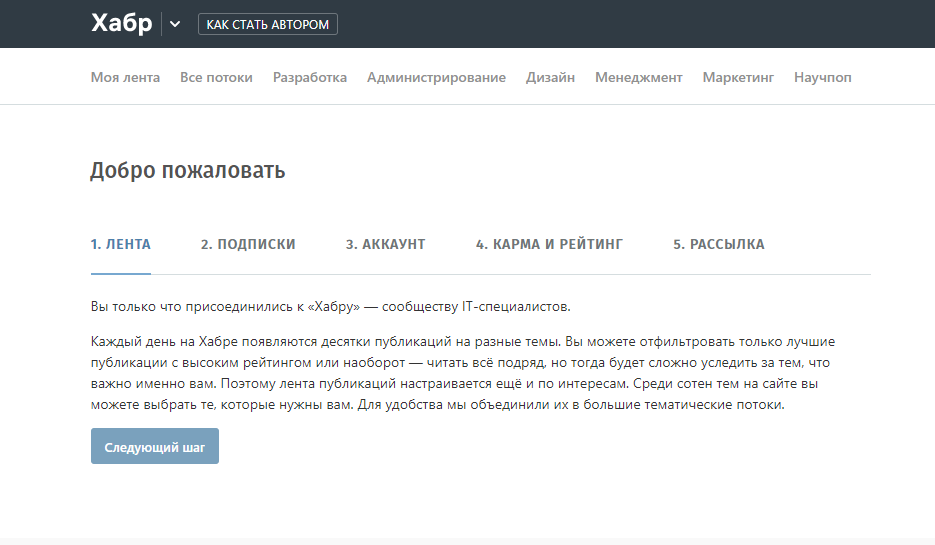Image resolution: width=935 pixels, height=545 pixels.
Task: Open the Моя лента section
Action: point(125,78)
